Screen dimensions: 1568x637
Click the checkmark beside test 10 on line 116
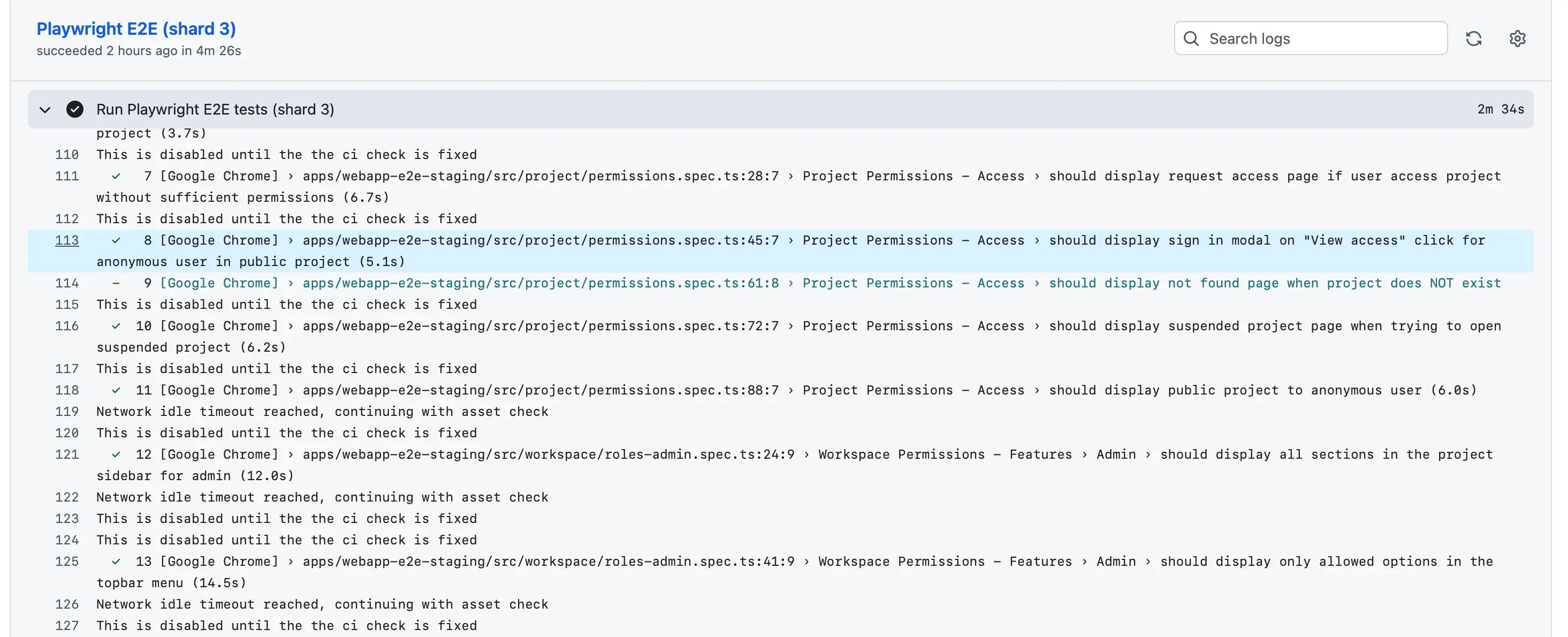pyautogui.click(x=116, y=326)
